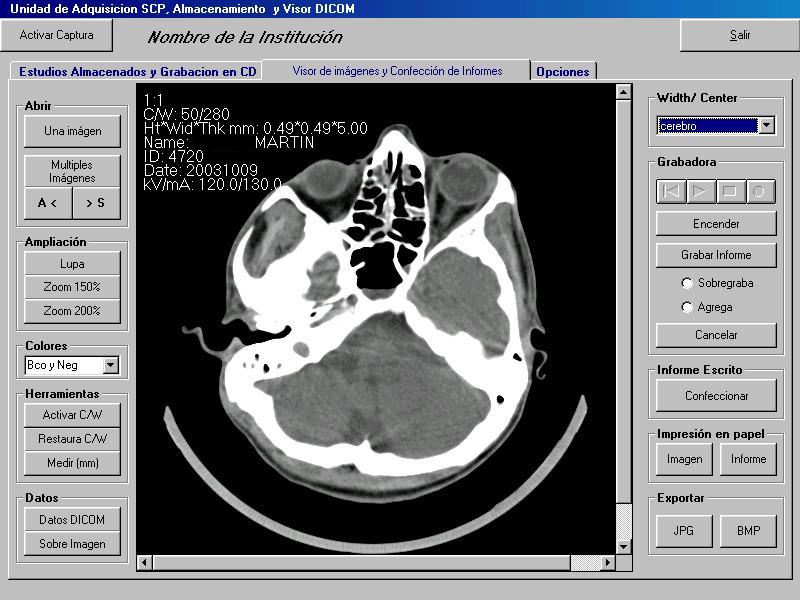Select the Sobregraba radio option

pos(687,283)
